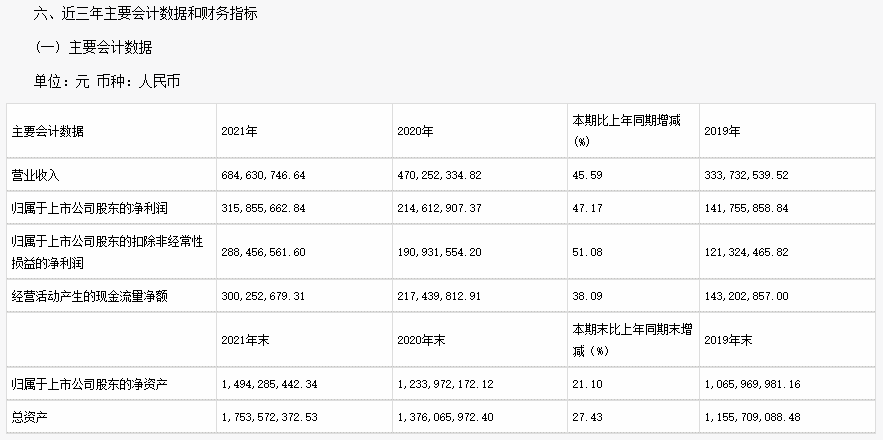883x440 pixels.
Task: Select 2019 revenue value 333,732,539.52
Action: [x=747, y=175]
